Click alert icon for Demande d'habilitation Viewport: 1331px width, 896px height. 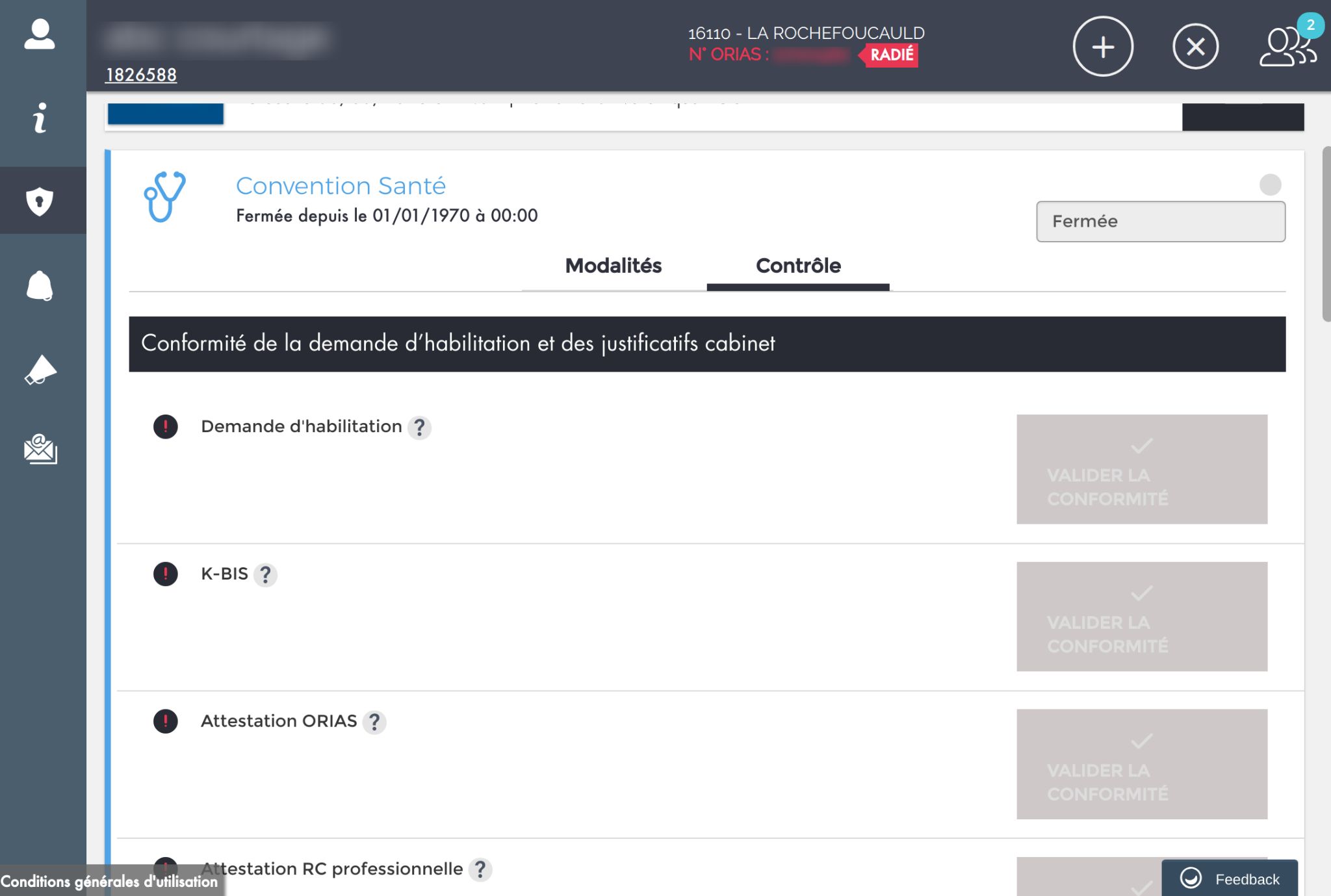166,427
